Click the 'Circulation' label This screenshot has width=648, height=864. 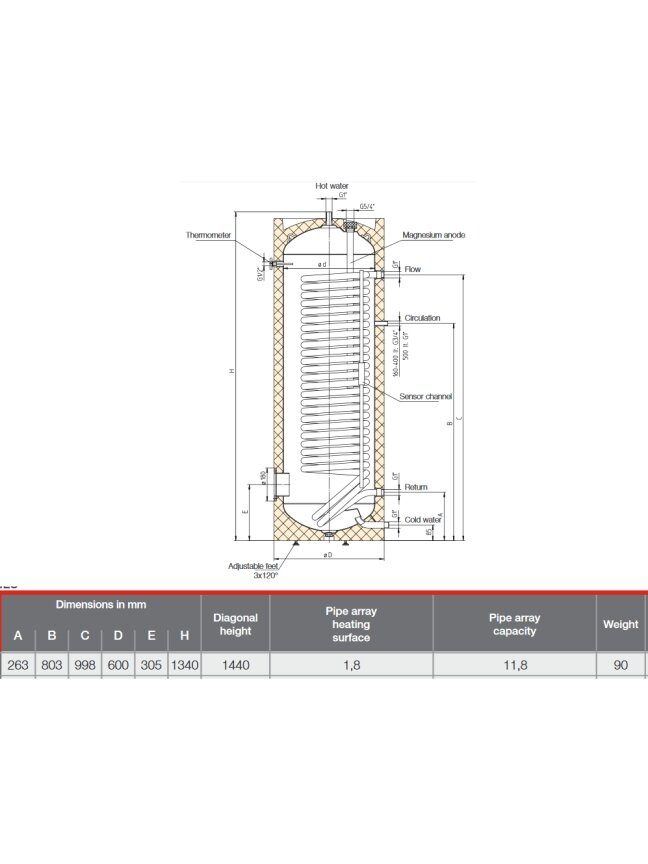click(x=423, y=318)
